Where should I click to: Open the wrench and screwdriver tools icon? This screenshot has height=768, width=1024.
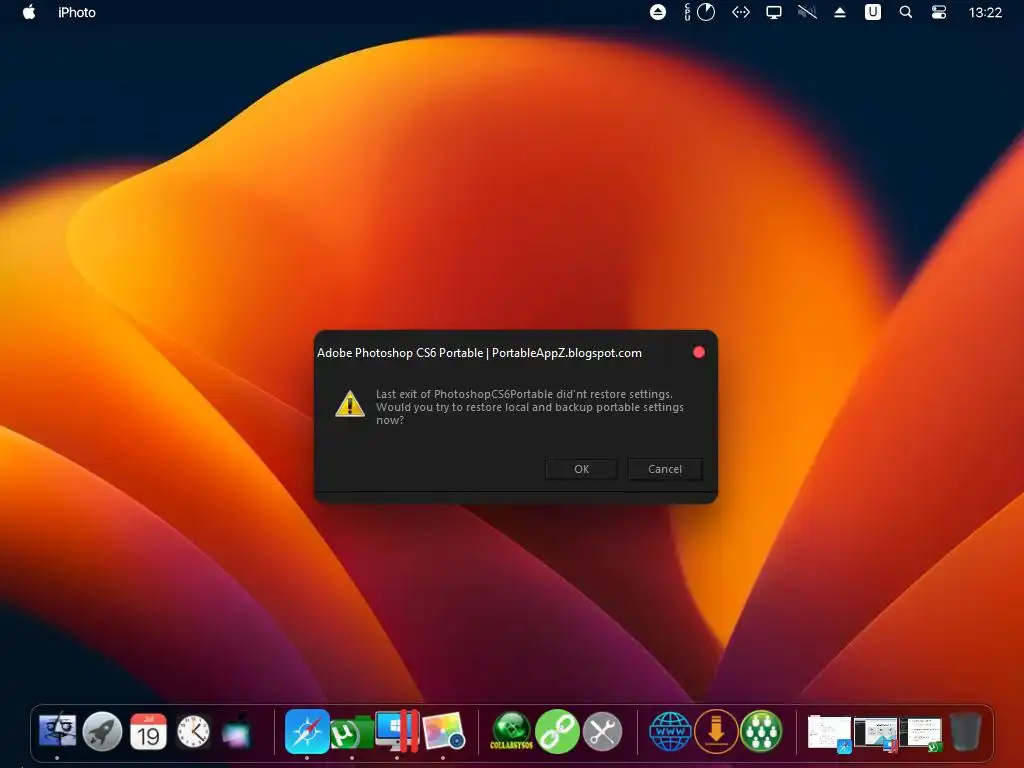coord(602,731)
